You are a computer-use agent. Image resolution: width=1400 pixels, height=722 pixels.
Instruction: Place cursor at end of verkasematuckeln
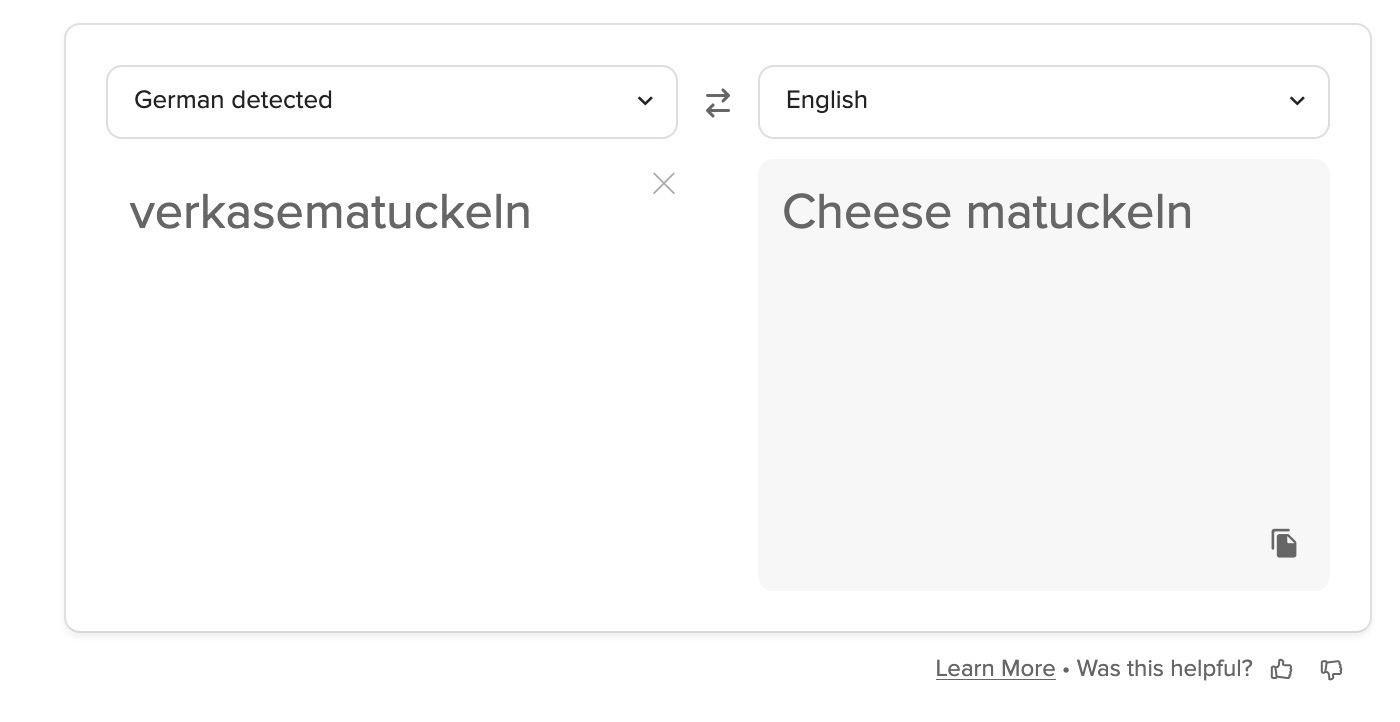click(531, 213)
